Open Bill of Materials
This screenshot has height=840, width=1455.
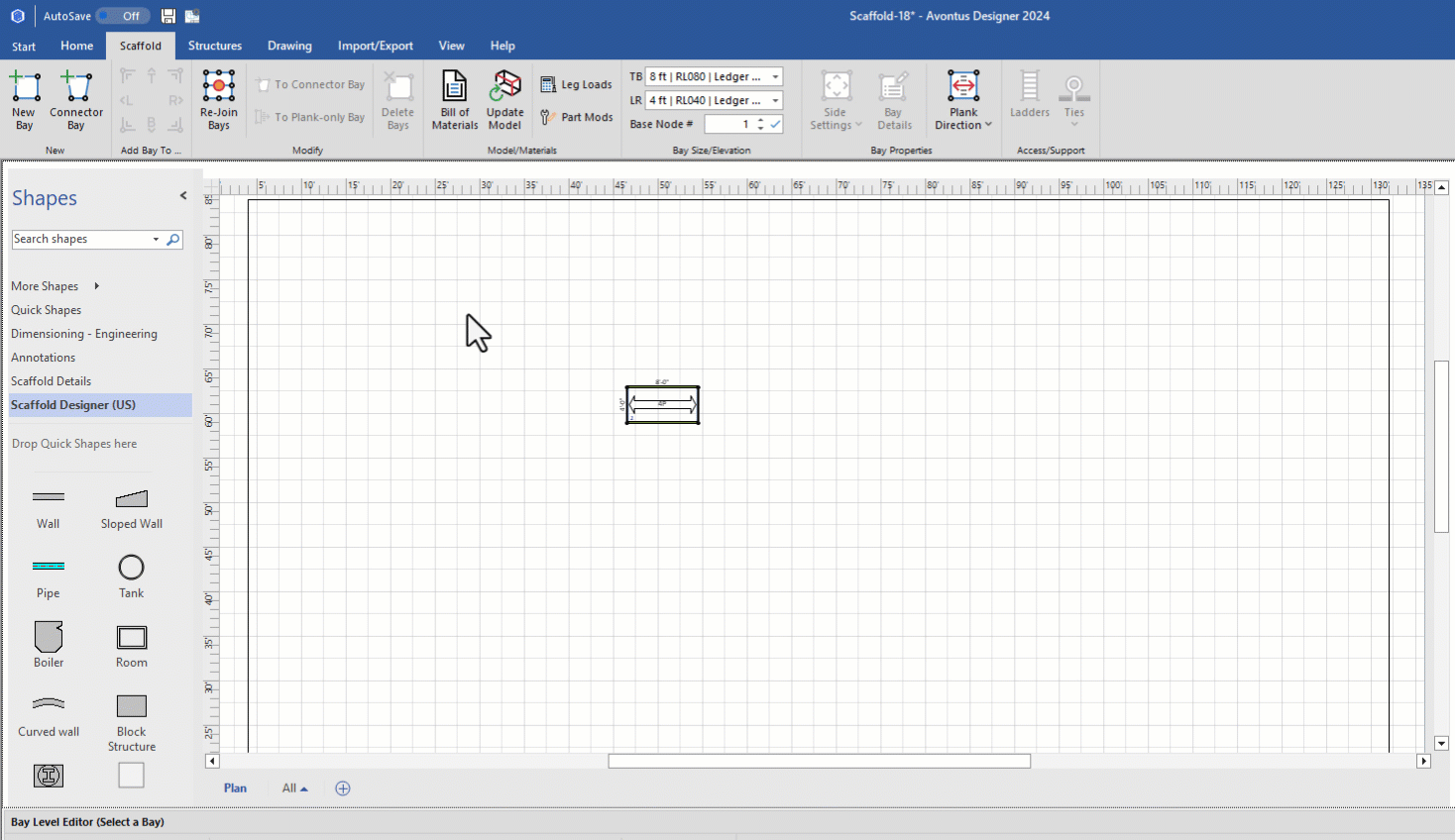tap(455, 87)
